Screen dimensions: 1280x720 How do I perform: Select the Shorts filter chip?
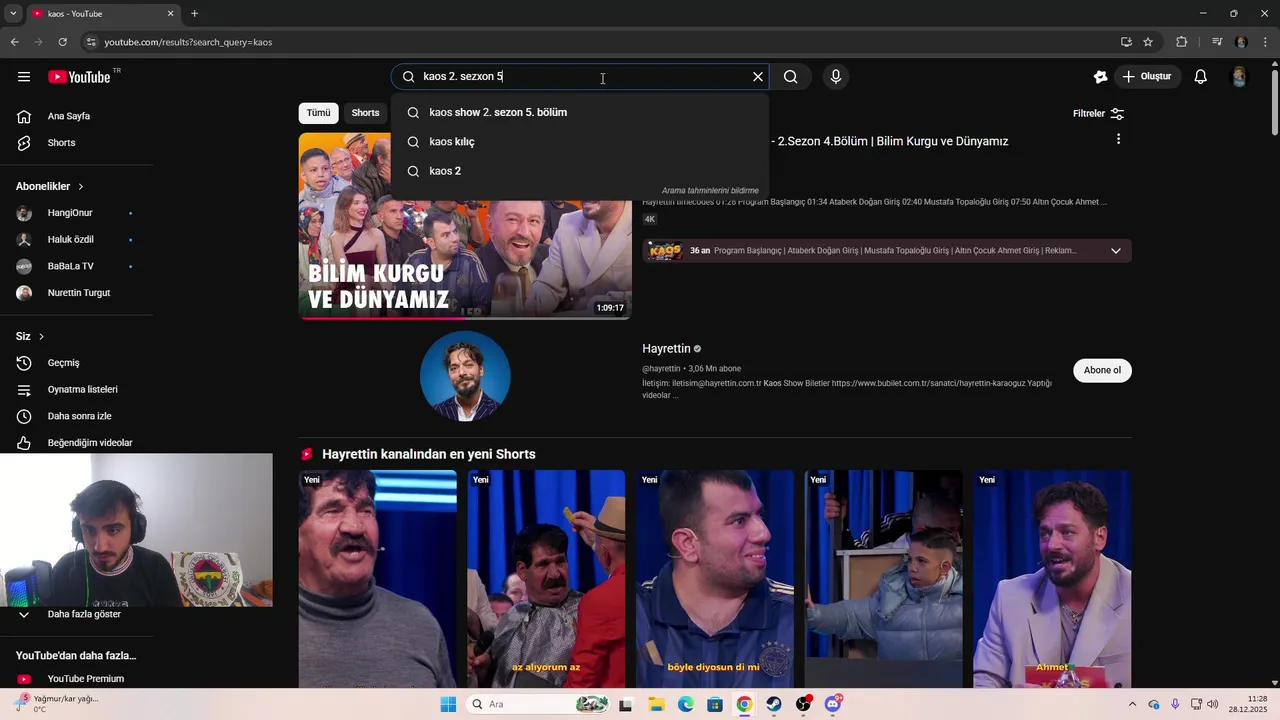tap(365, 113)
